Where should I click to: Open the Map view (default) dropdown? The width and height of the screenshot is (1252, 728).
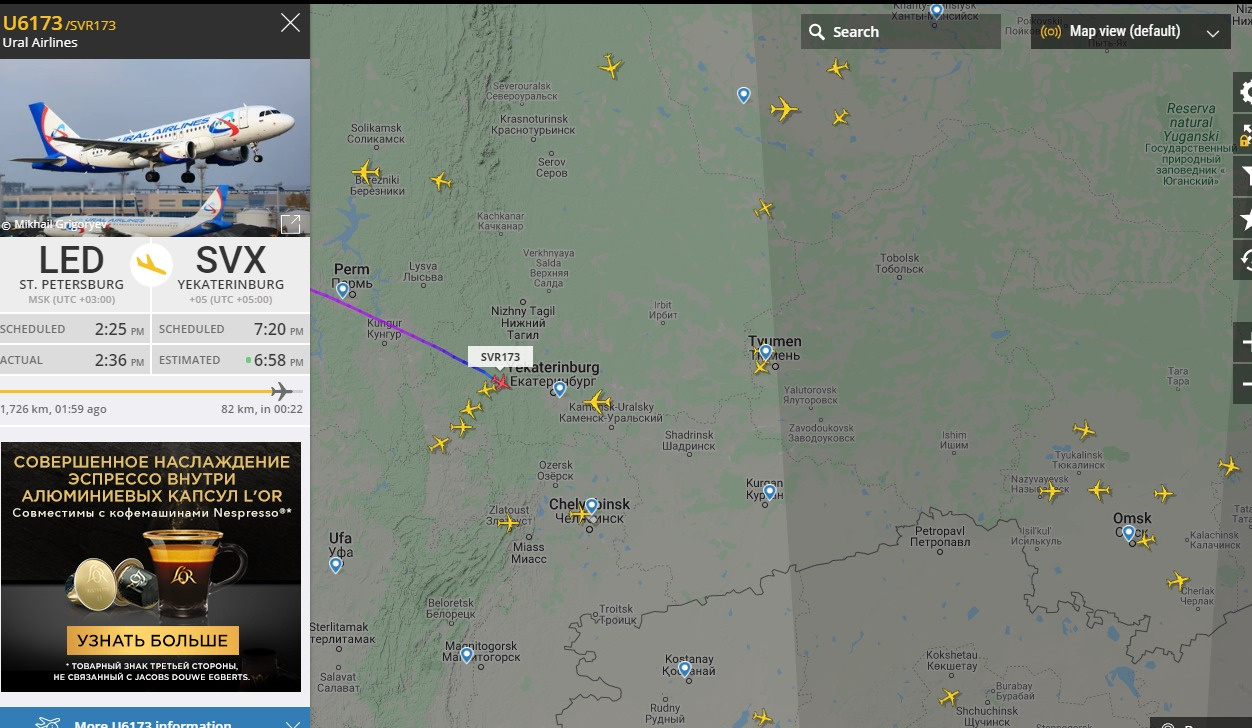(1130, 31)
